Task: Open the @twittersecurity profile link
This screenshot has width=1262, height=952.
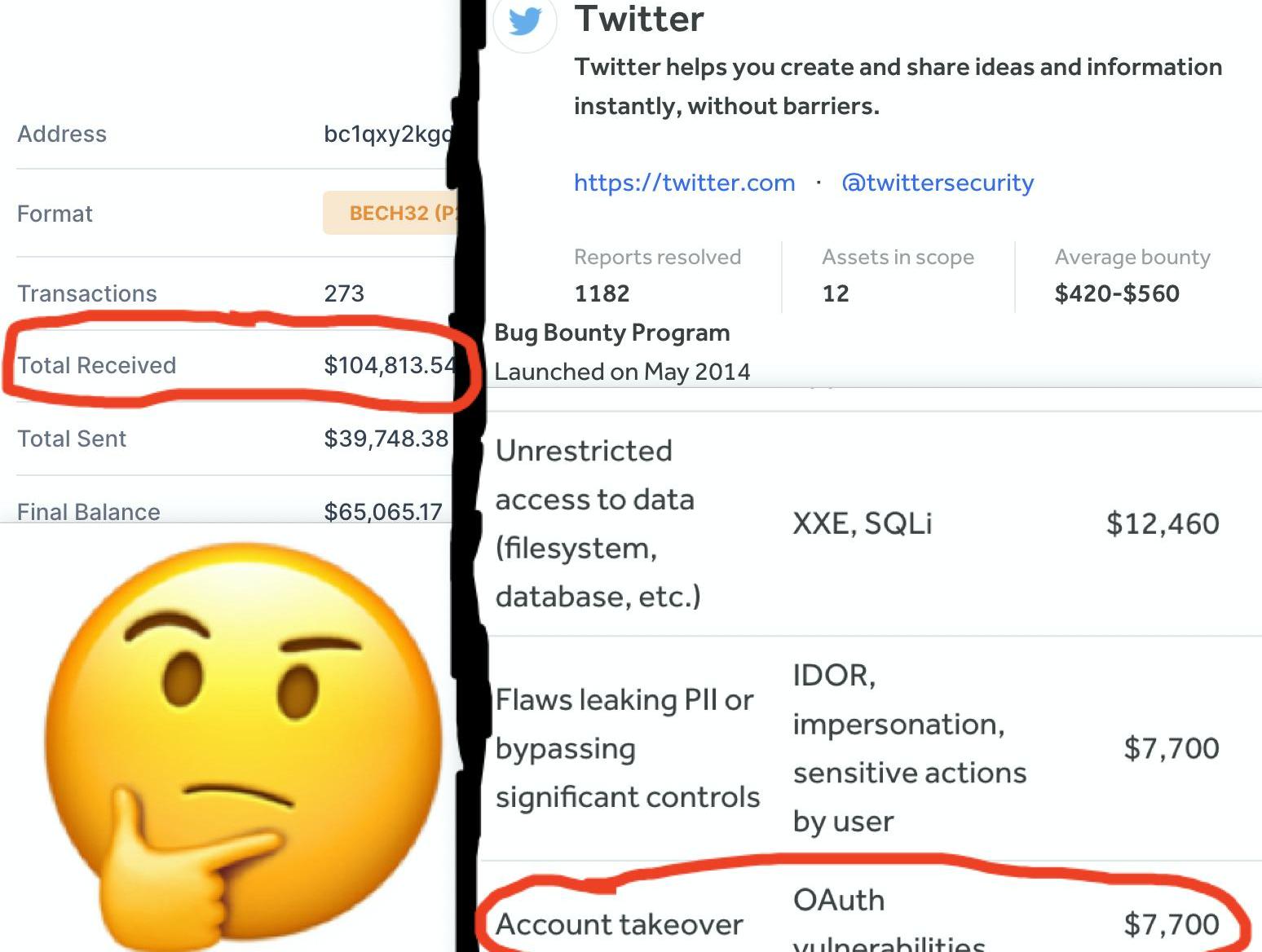Action: coord(937,183)
